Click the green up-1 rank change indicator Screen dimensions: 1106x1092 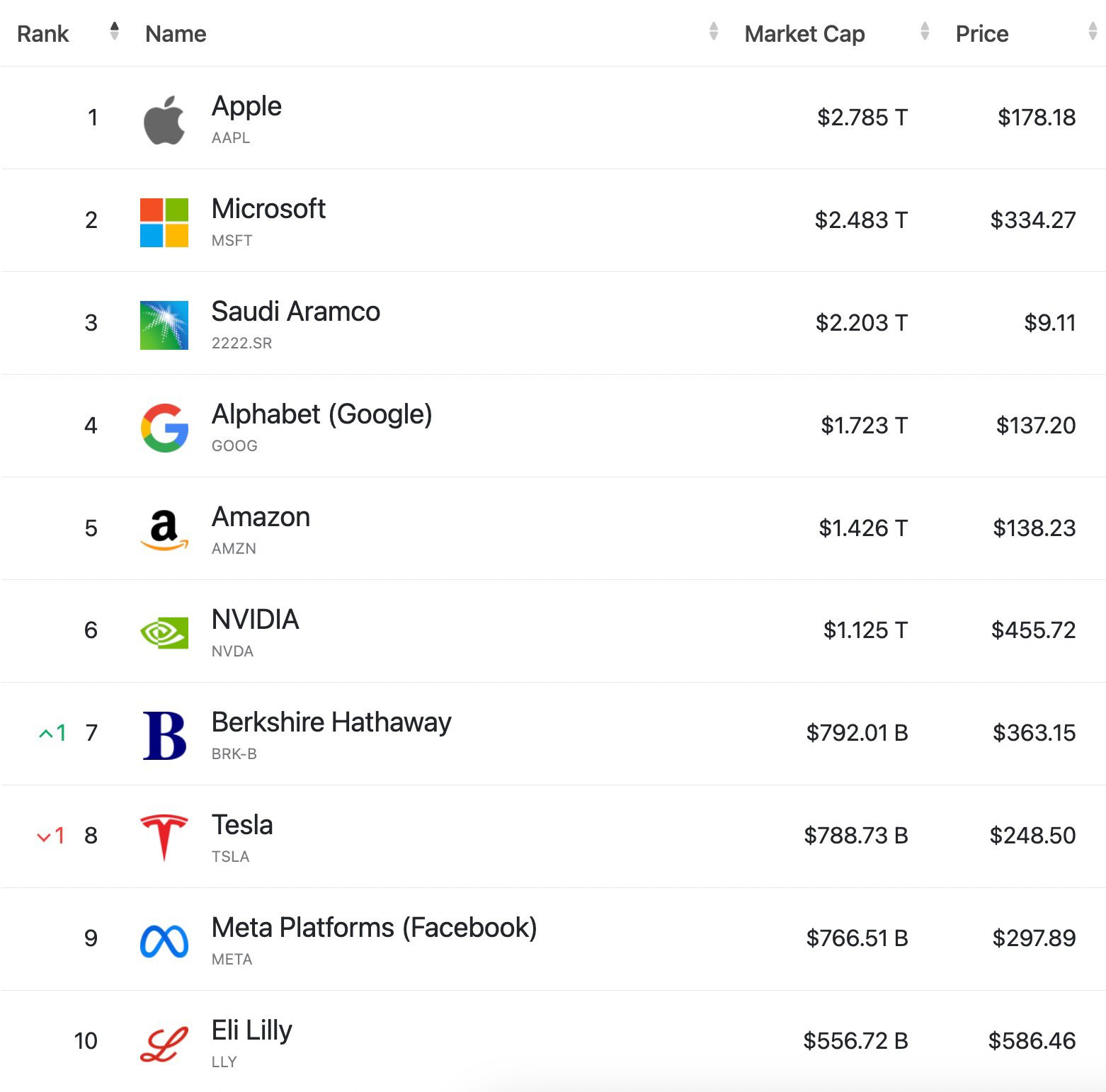[x=52, y=733]
